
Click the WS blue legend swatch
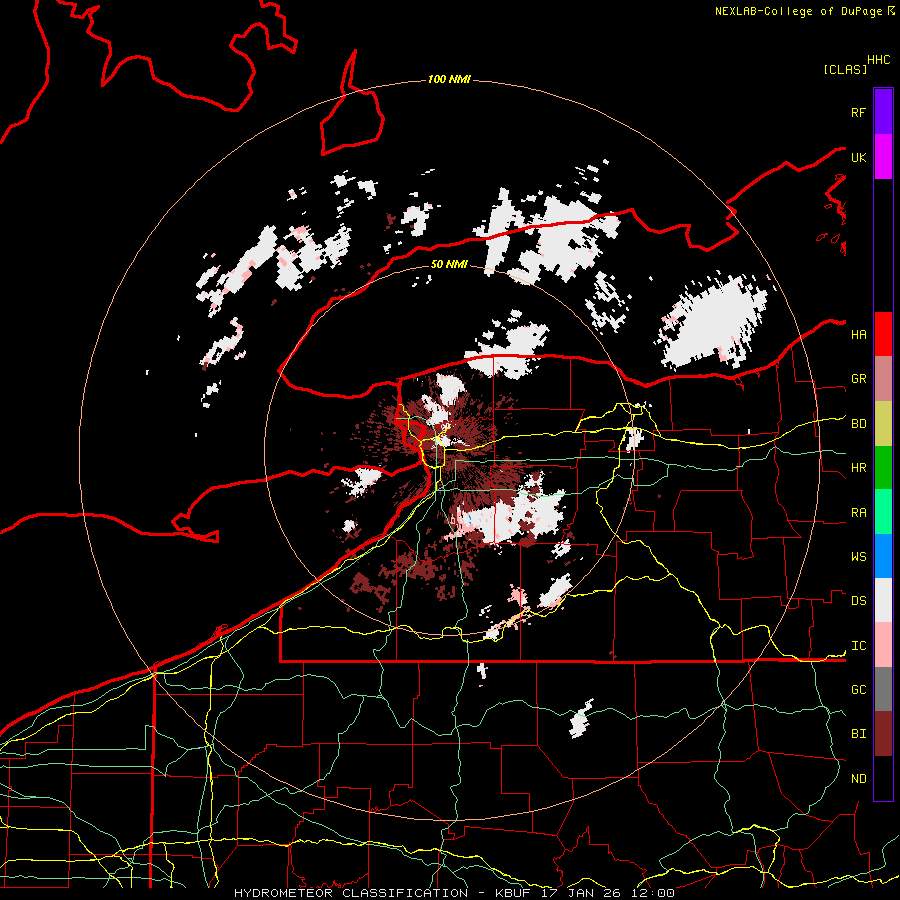(883, 556)
